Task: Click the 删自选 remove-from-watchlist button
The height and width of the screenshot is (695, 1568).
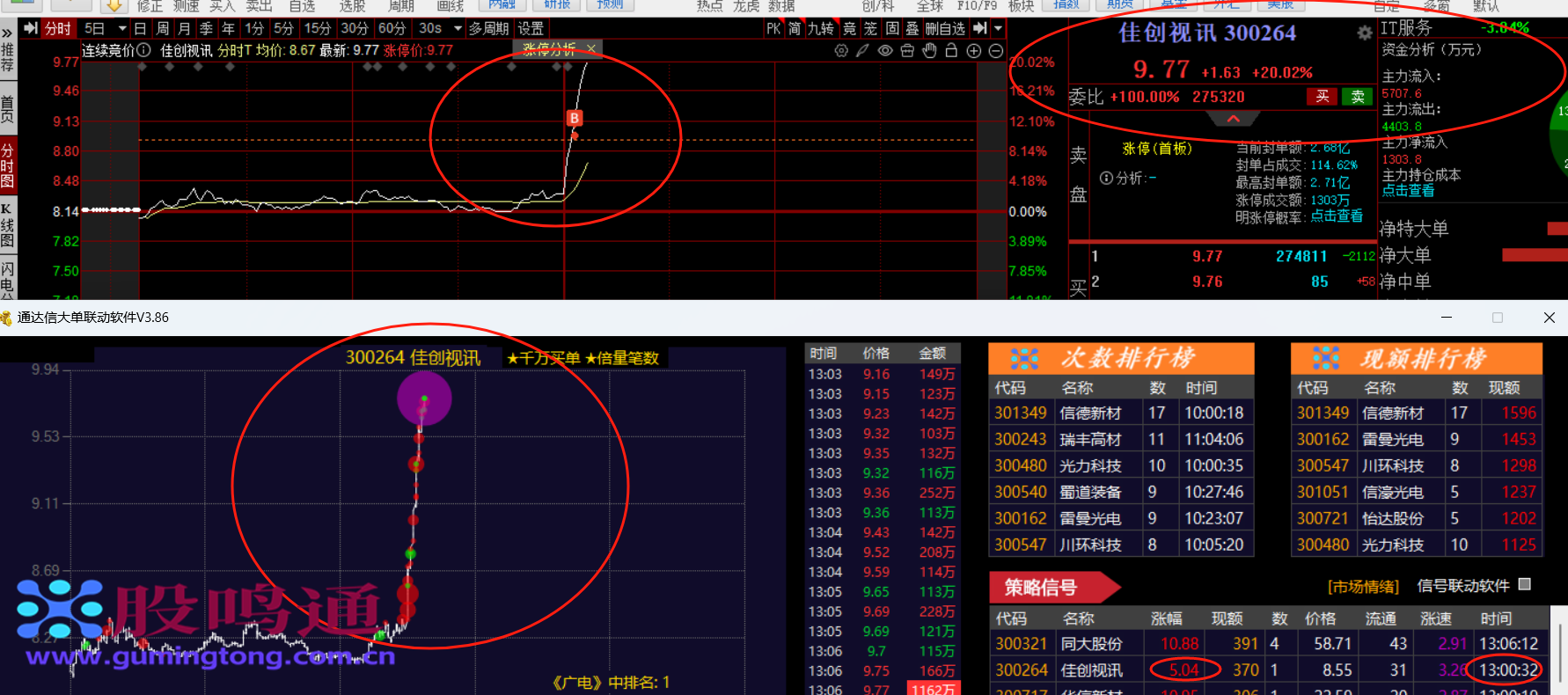Action: tap(945, 28)
